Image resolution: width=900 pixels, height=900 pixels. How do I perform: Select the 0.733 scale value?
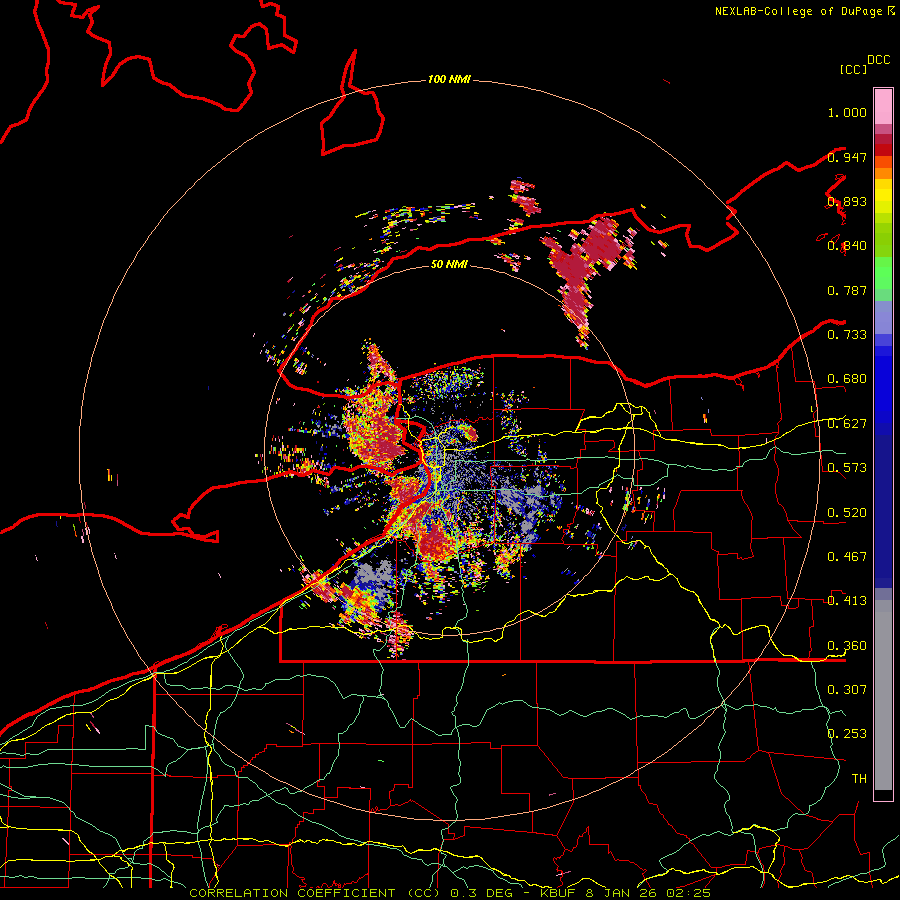[x=847, y=335]
